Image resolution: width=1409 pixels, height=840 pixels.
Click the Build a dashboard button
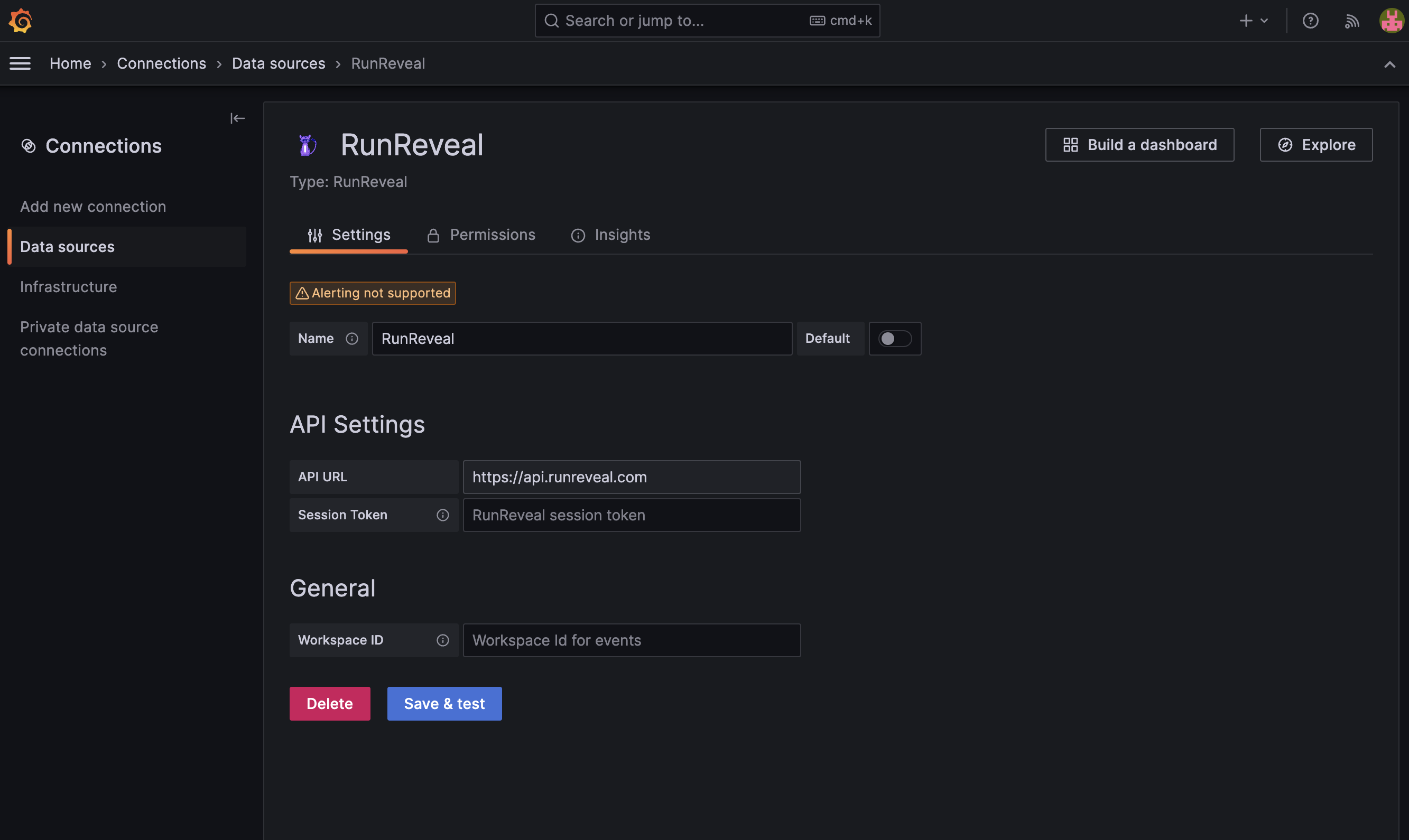click(1139, 145)
